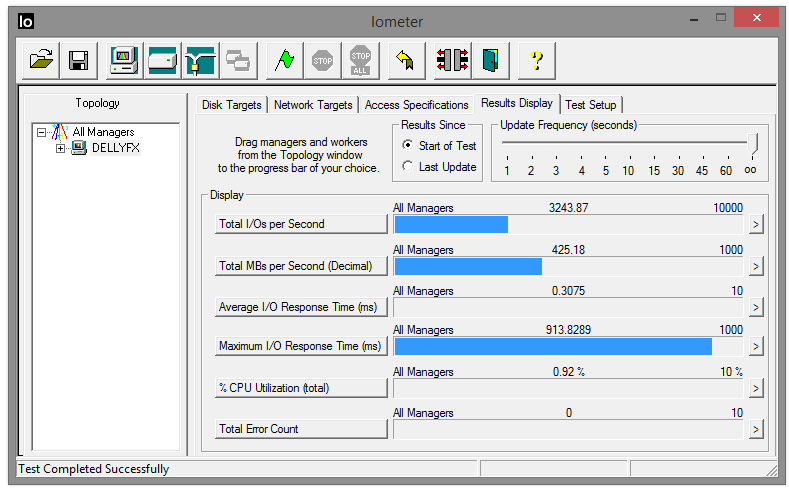
Task: Save the test configuration (floppy icon)
Action: [78, 60]
